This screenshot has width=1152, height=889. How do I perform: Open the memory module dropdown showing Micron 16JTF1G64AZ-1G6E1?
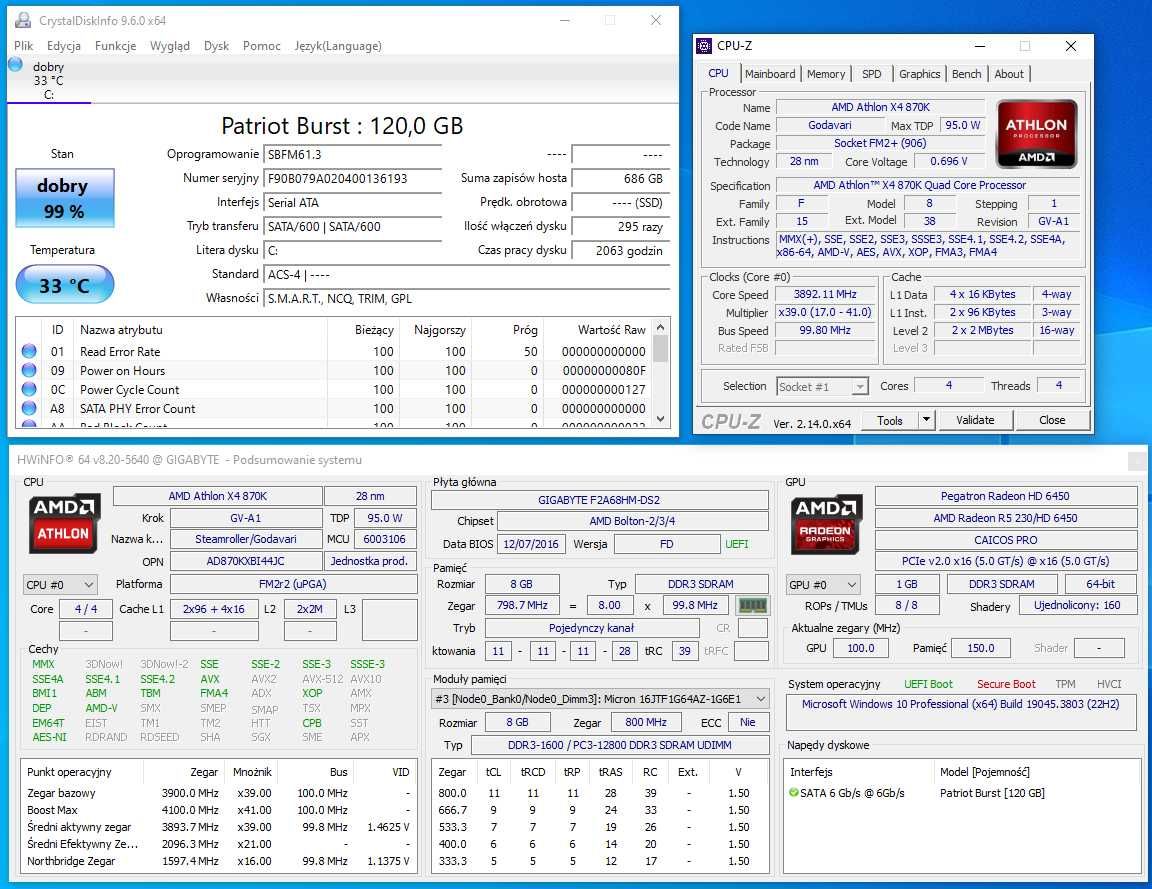[x=600, y=699]
